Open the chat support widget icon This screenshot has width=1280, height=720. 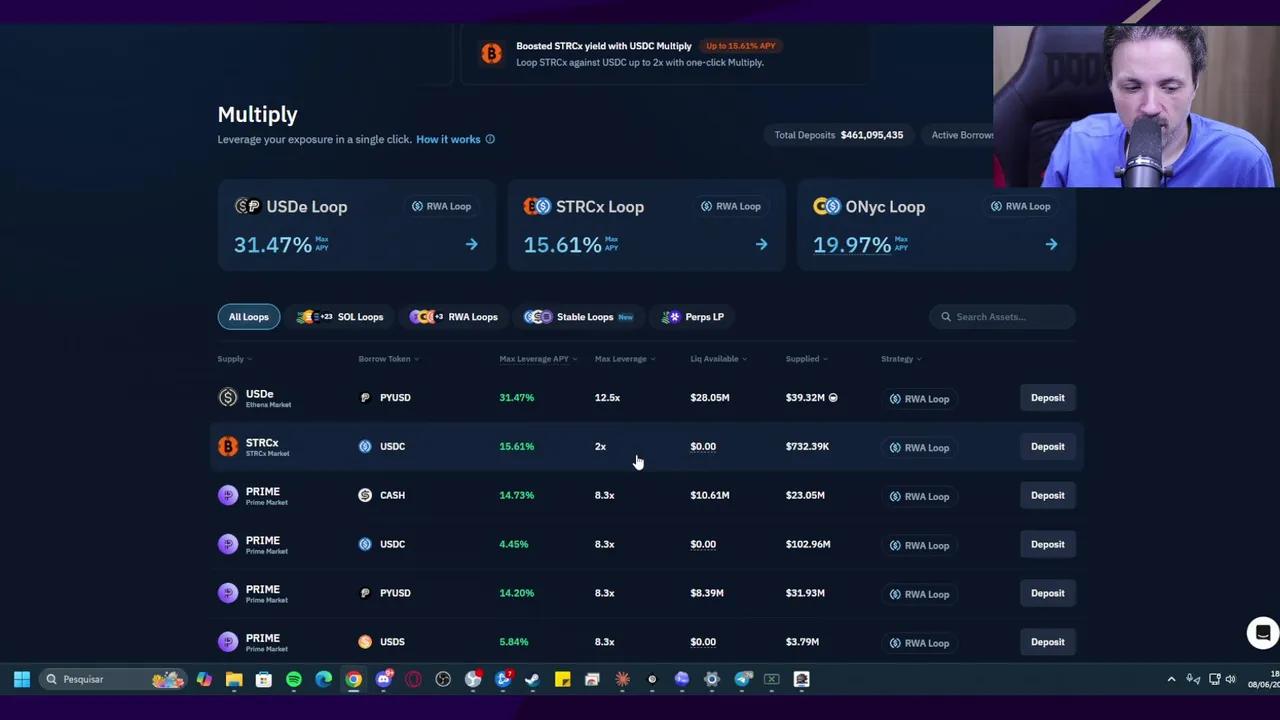click(x=1263, y=633)
